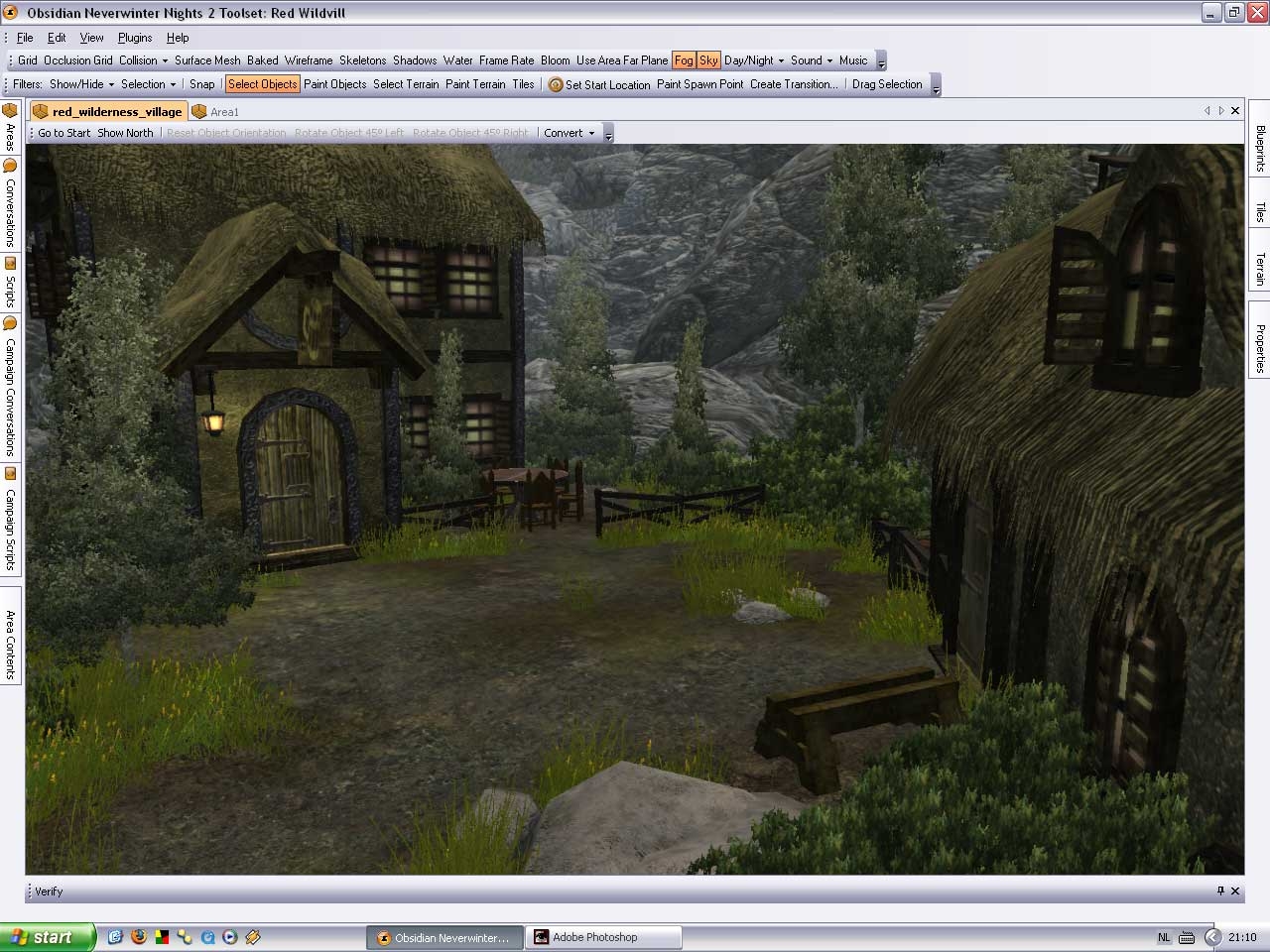This screenshot has height=952, width=1270.
Task: Switch to the Area1 tab
Action: [x=224, y=112]
